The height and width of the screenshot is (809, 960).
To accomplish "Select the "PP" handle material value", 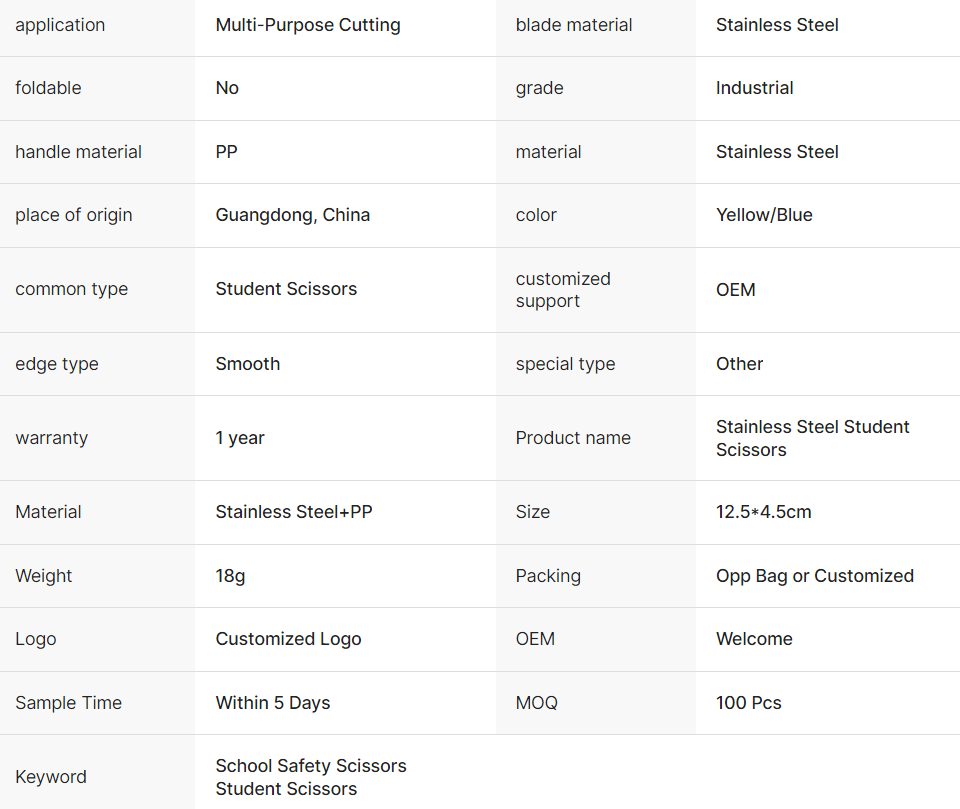I will click(227, 152).
